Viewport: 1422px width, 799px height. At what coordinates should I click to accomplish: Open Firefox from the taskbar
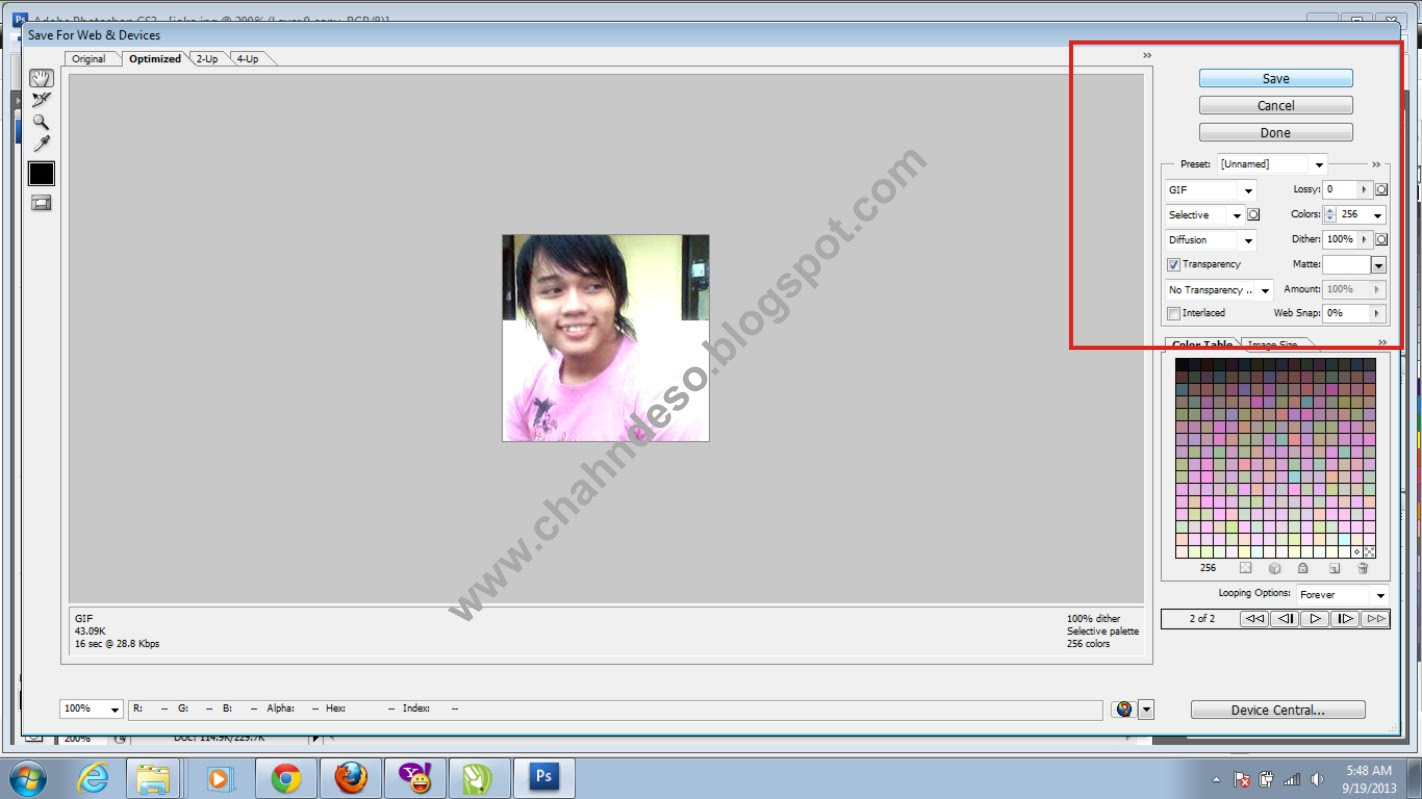[x=351, y=778]
